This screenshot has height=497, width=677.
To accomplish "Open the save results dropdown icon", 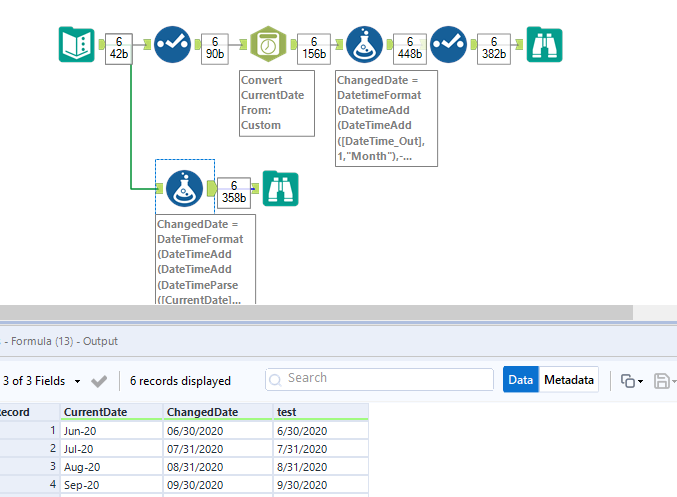I will pos(663,381).
